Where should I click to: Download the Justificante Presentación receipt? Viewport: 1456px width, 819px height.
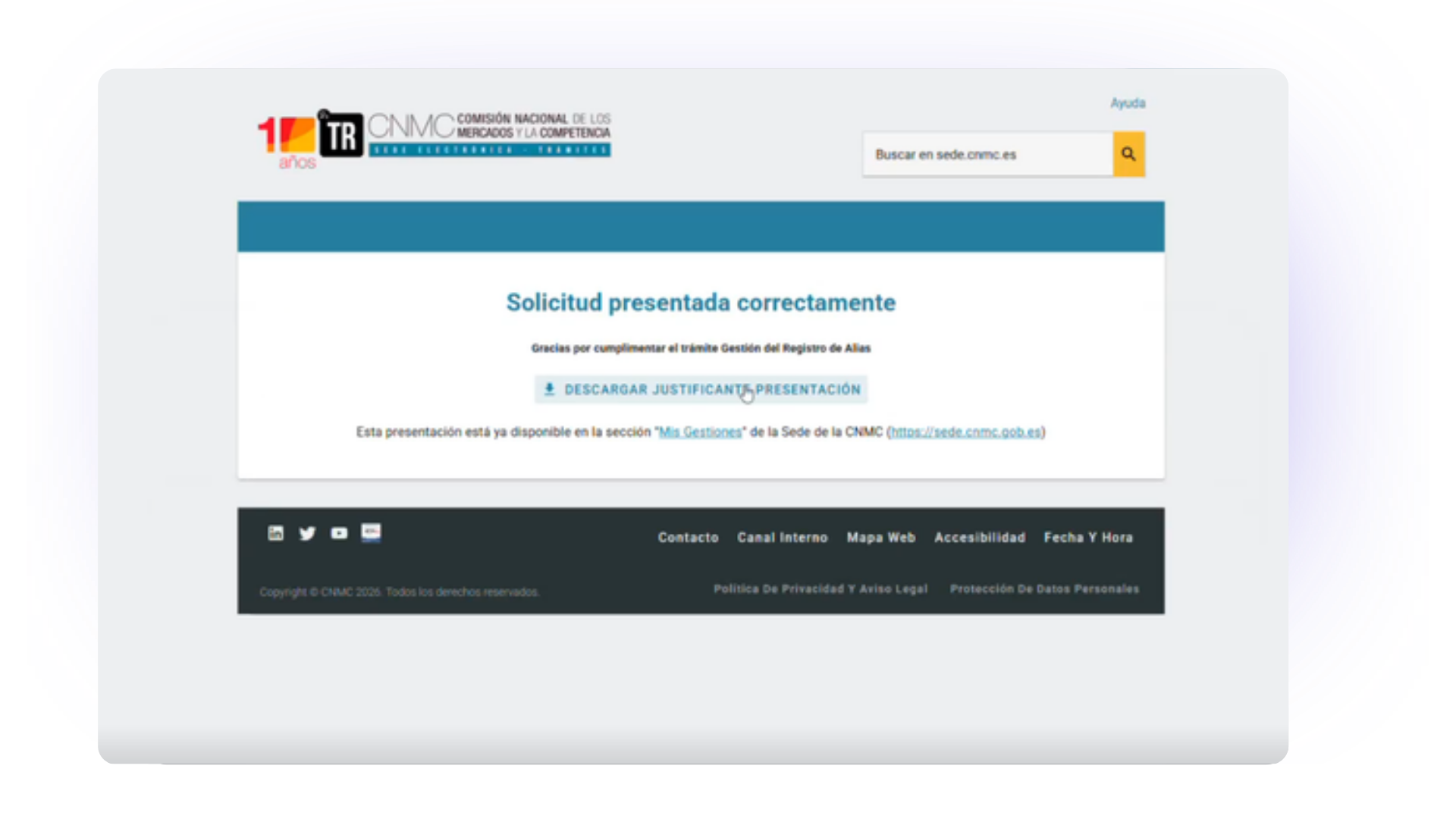(701, 390)
